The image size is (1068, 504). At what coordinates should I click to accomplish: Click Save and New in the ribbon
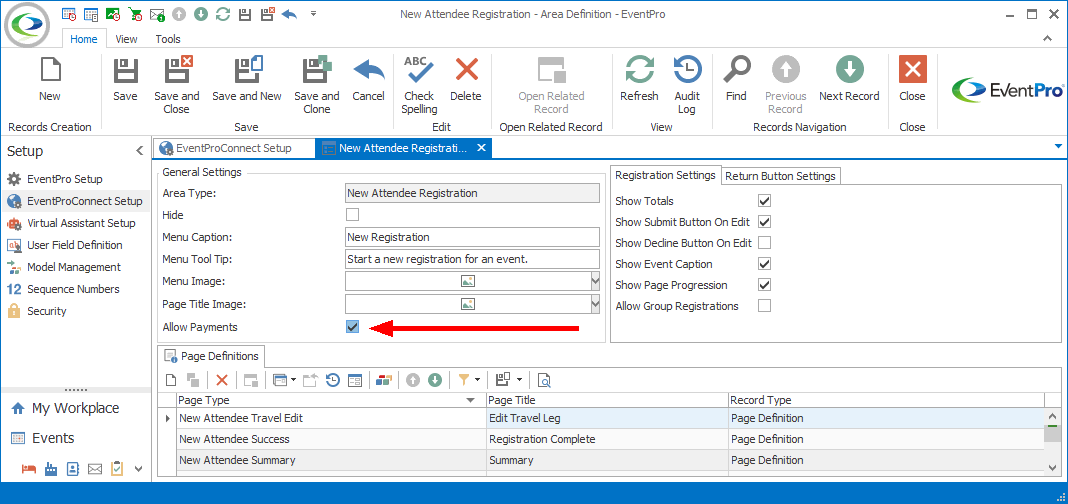tap(247, 80)
